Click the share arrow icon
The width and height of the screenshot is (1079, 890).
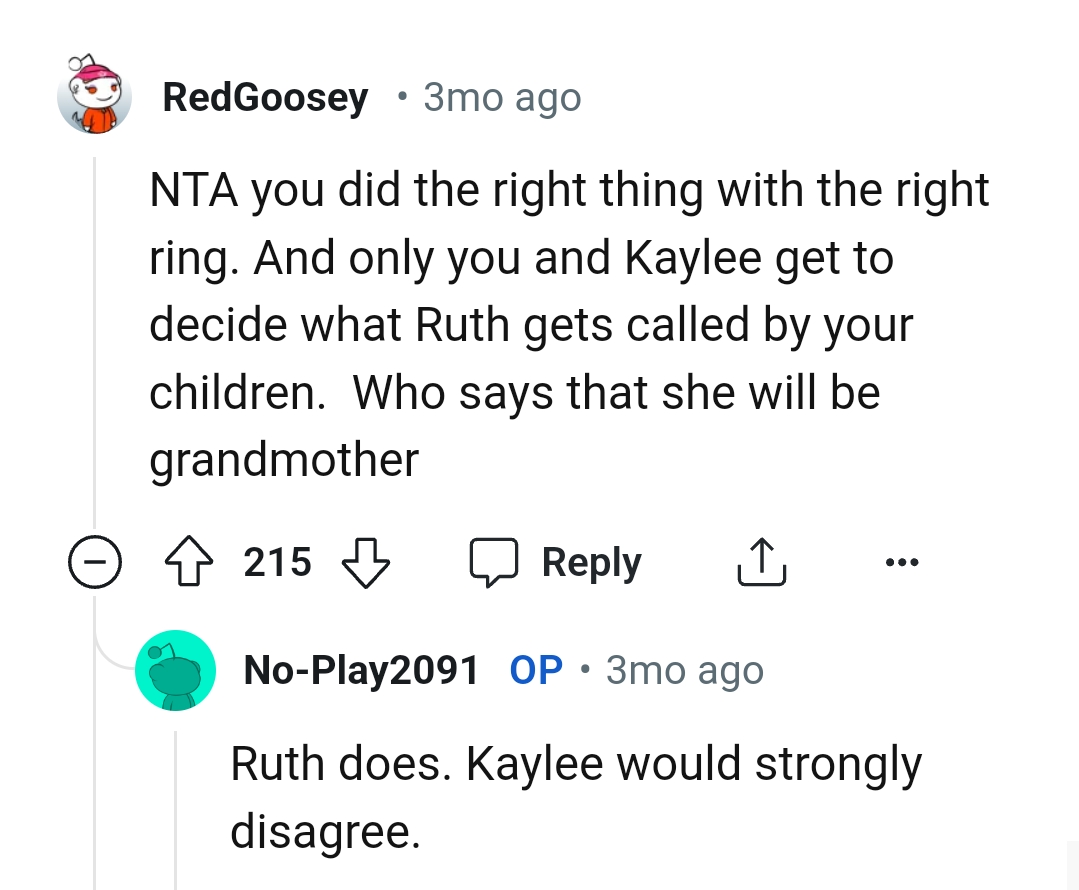(x=763, y=563)
